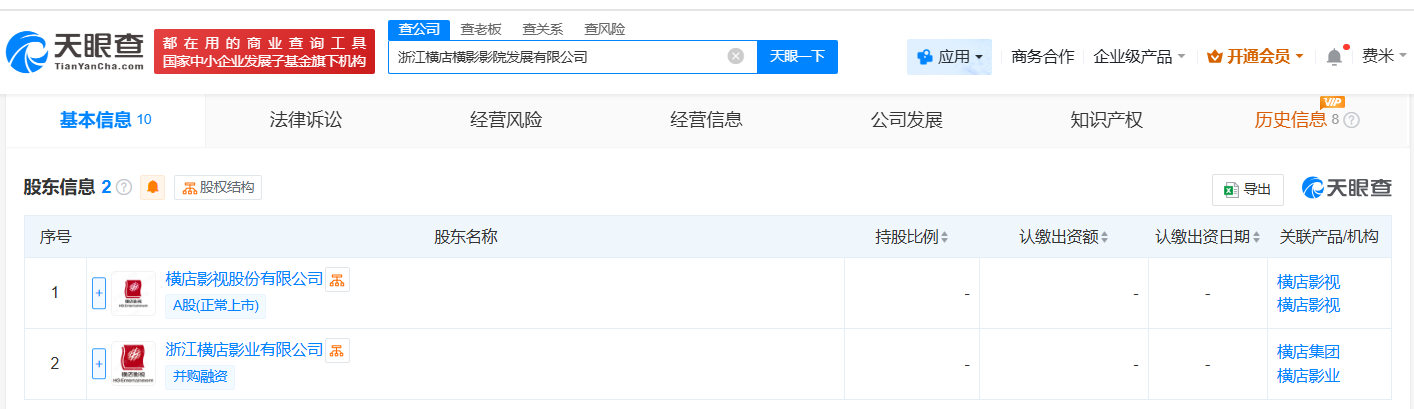This screenshot has height=409, width=1414.
Task: Click the help icon next to 历史信息
Action: click(1351, 121)
